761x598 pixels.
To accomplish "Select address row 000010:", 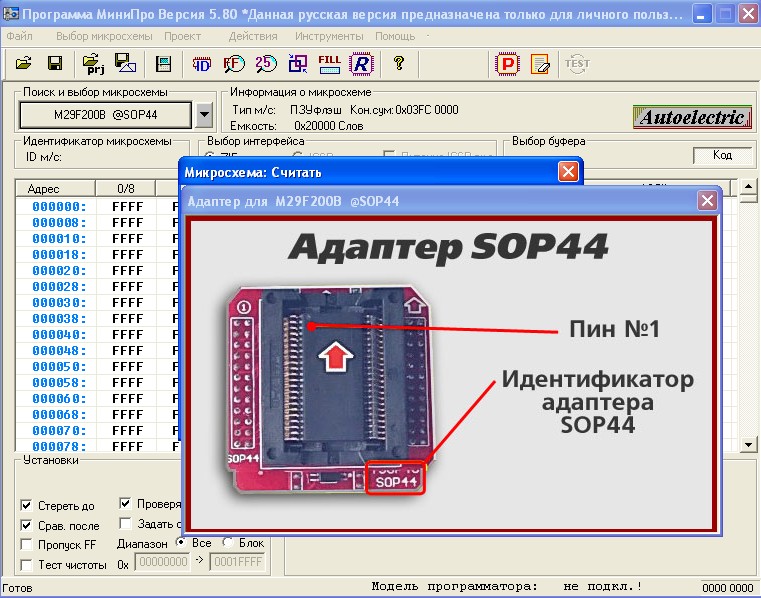I will [59, 239].
